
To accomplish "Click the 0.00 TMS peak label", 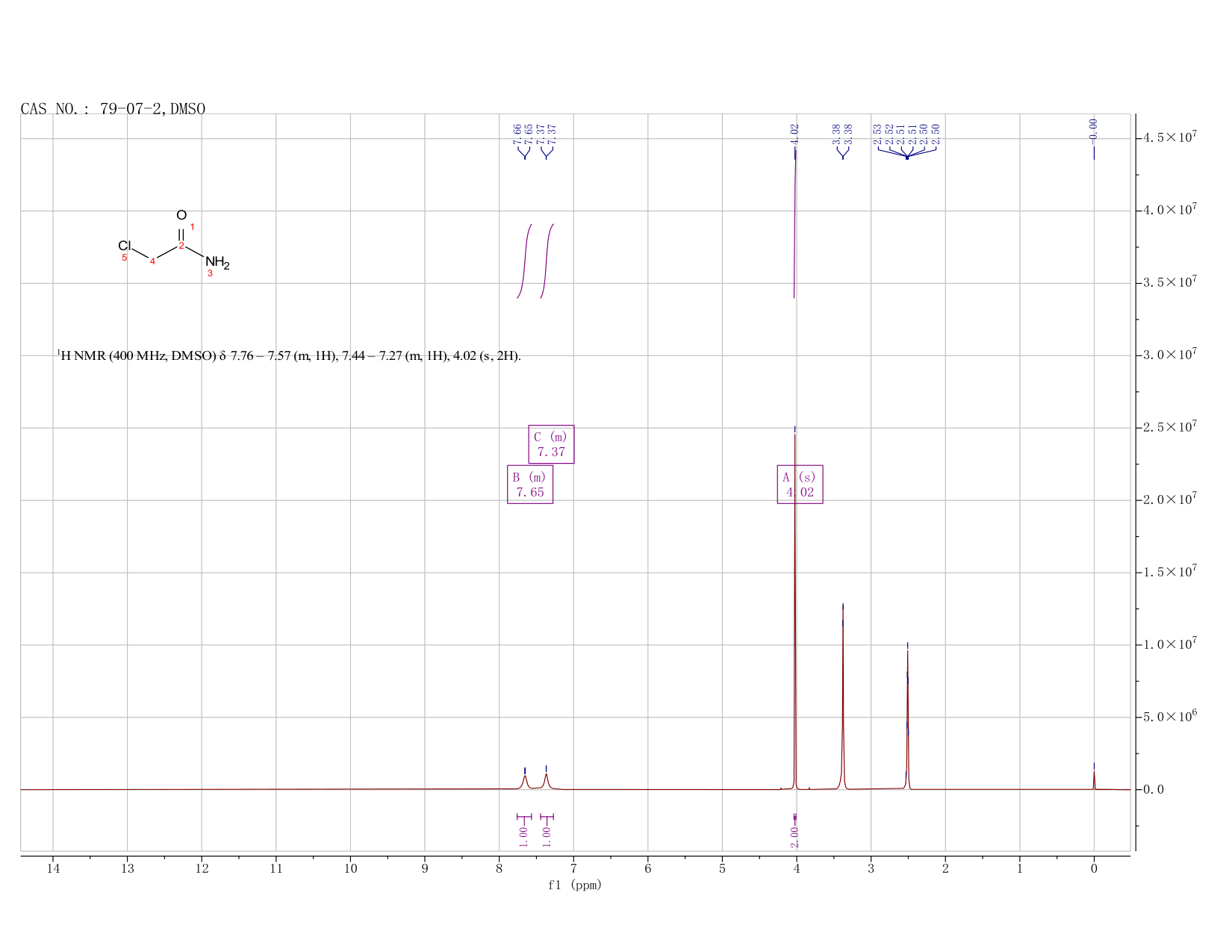I will click(x=1093, y=130).
